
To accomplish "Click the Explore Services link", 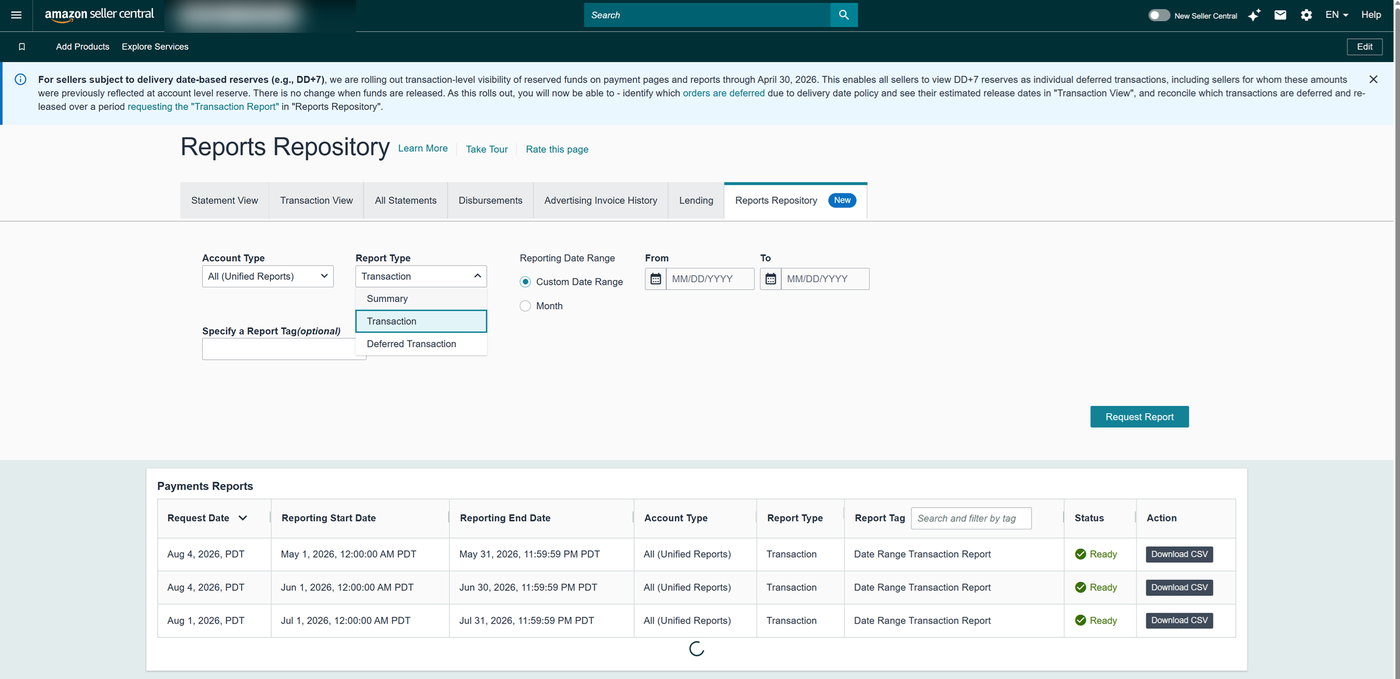I will (x=155, y=47).
